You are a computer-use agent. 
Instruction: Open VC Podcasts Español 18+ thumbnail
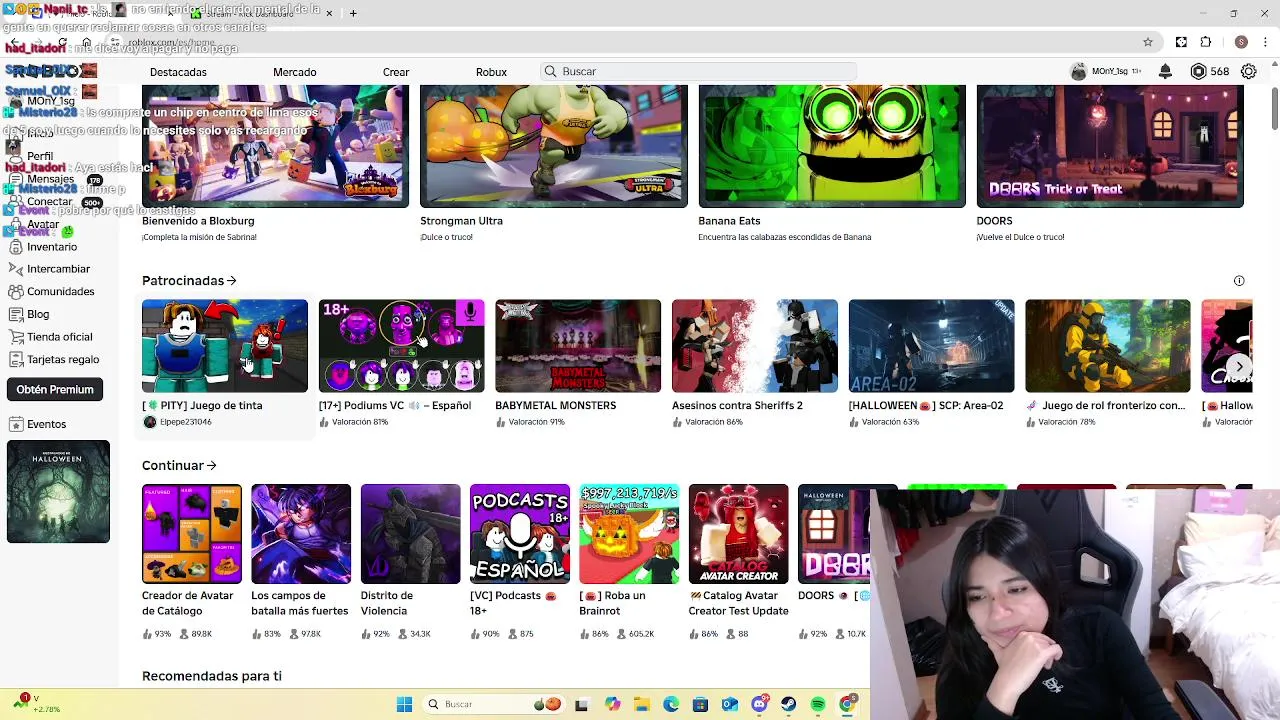point(520,534)
